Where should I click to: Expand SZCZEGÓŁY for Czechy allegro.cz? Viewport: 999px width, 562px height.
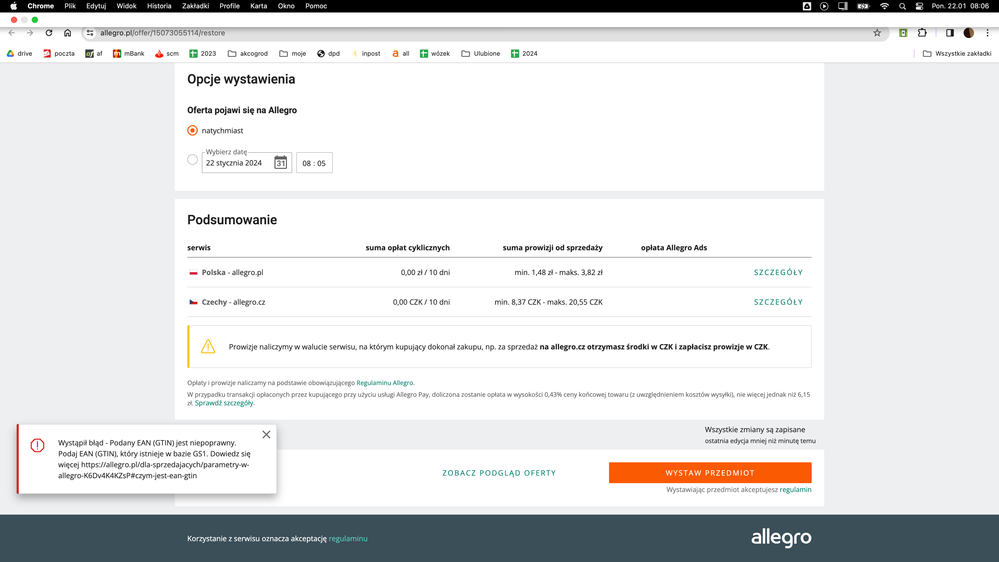point(778,302)
